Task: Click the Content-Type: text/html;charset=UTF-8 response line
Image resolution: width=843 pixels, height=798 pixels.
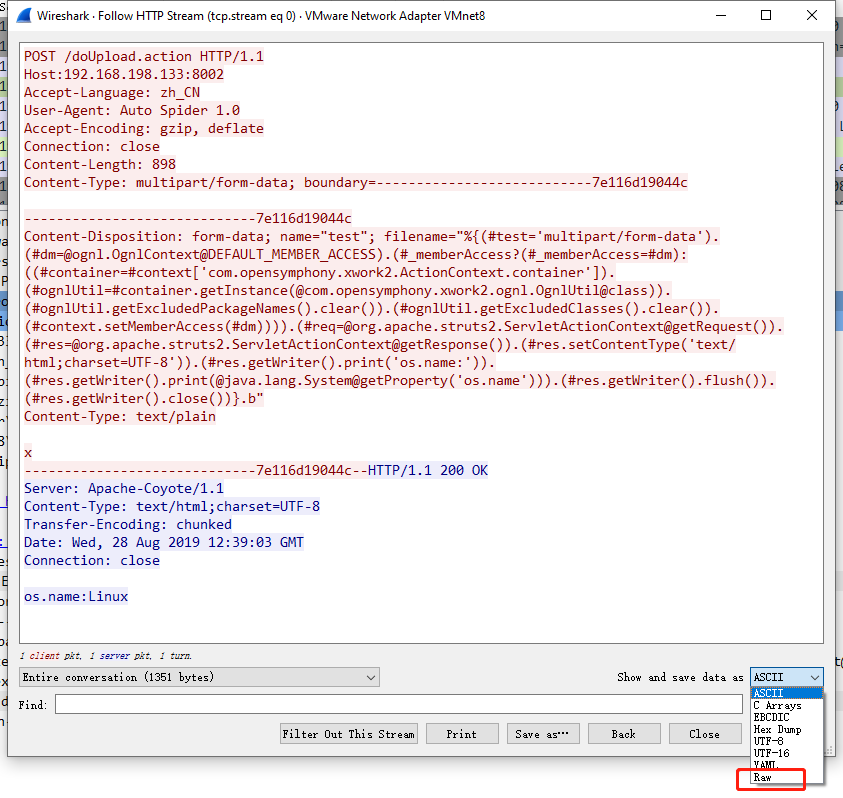Action: point(172,507)
